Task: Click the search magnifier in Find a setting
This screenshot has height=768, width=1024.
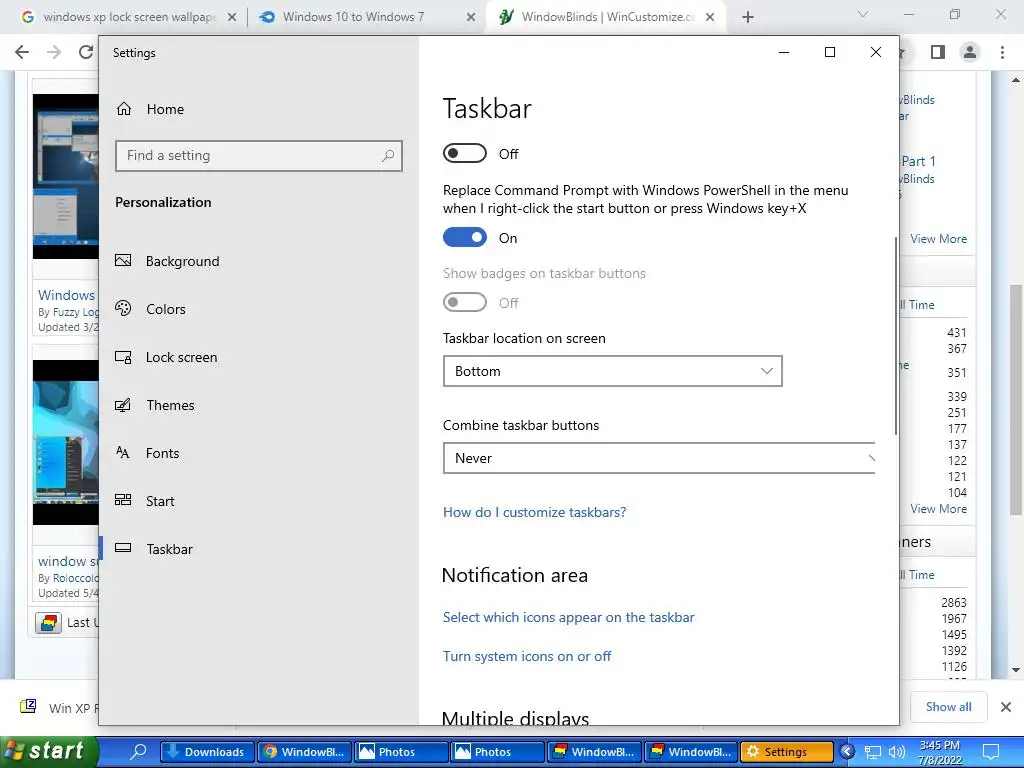Action: coord(388,155)
